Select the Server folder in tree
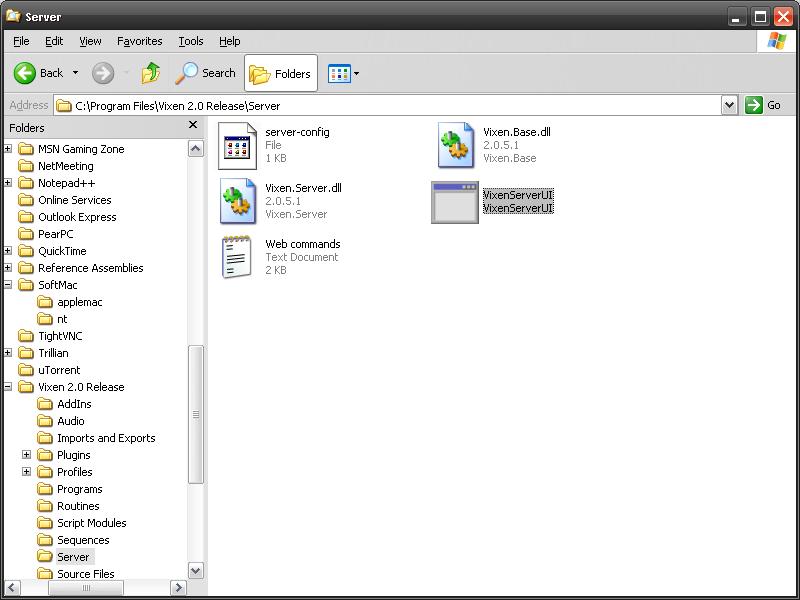 (x=66, y=557)
